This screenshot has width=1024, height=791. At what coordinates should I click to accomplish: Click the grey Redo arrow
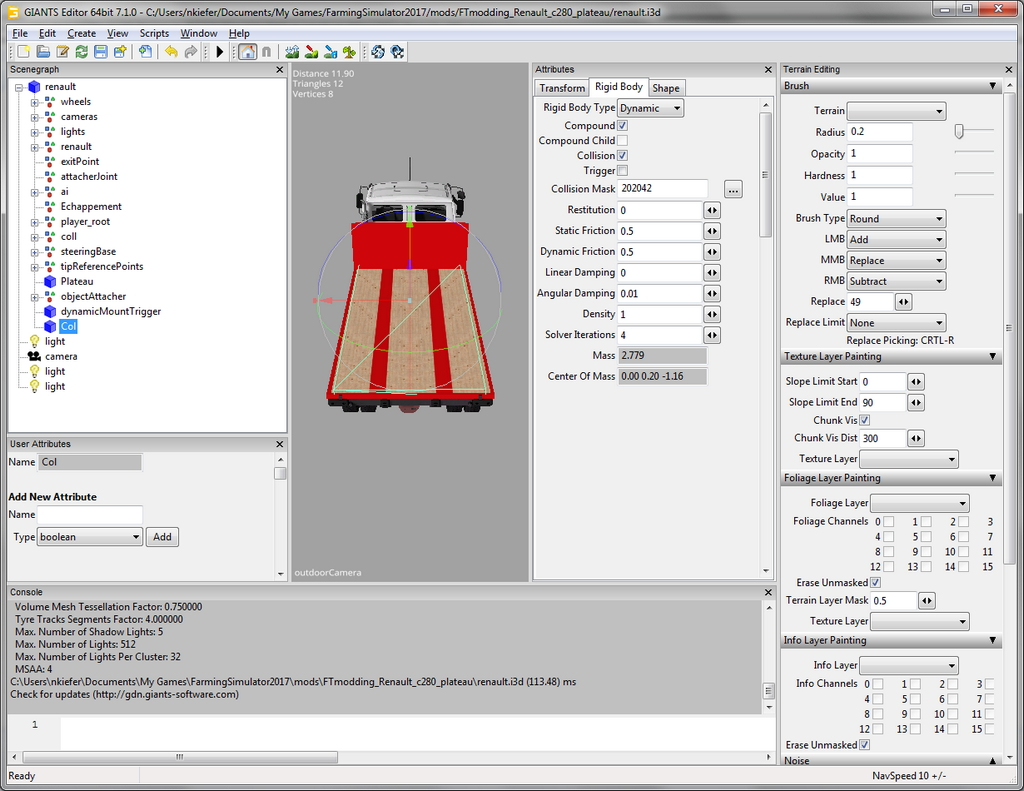coord(190,52)
